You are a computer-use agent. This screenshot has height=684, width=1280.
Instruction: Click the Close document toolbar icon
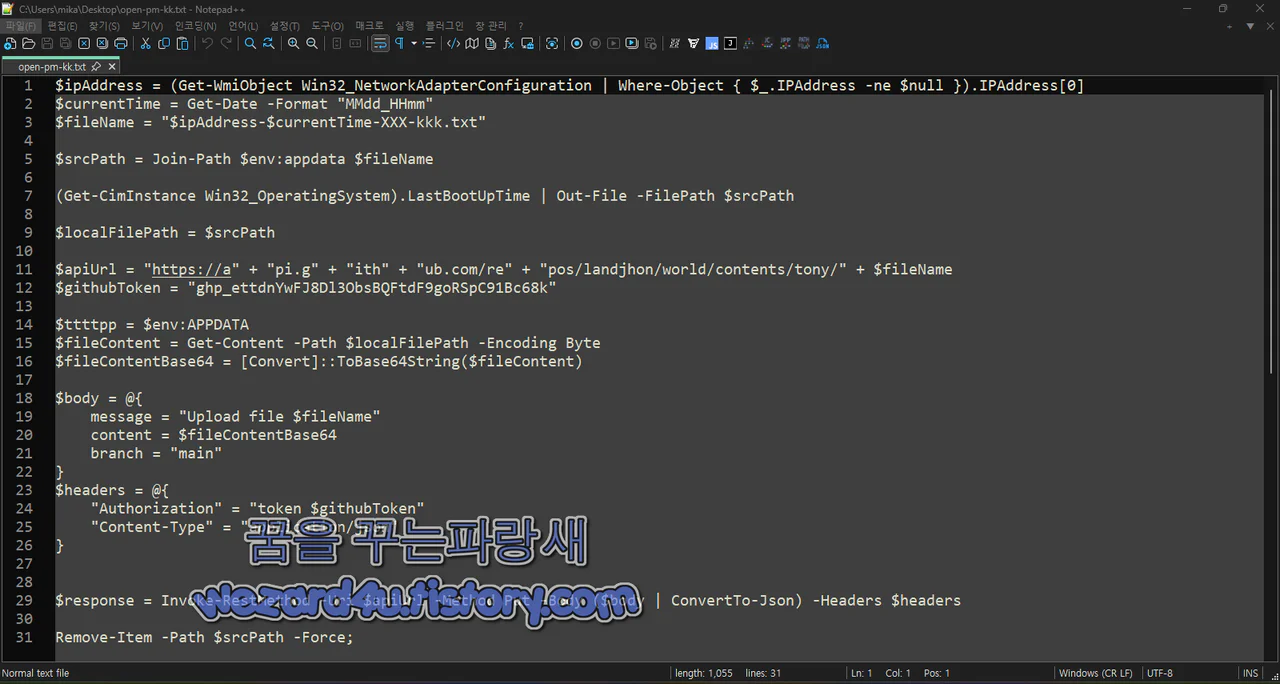click(x=84, y=44)
